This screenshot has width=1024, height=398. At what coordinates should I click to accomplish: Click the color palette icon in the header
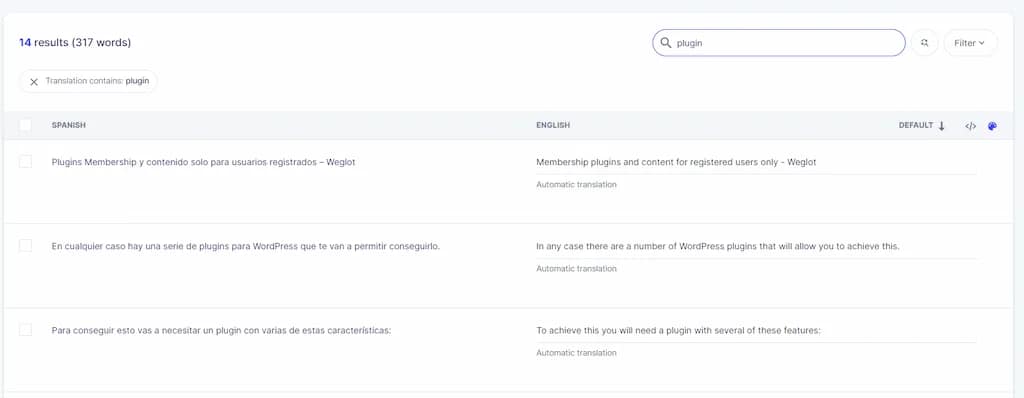pyautogui.click(x=992, y=126)
